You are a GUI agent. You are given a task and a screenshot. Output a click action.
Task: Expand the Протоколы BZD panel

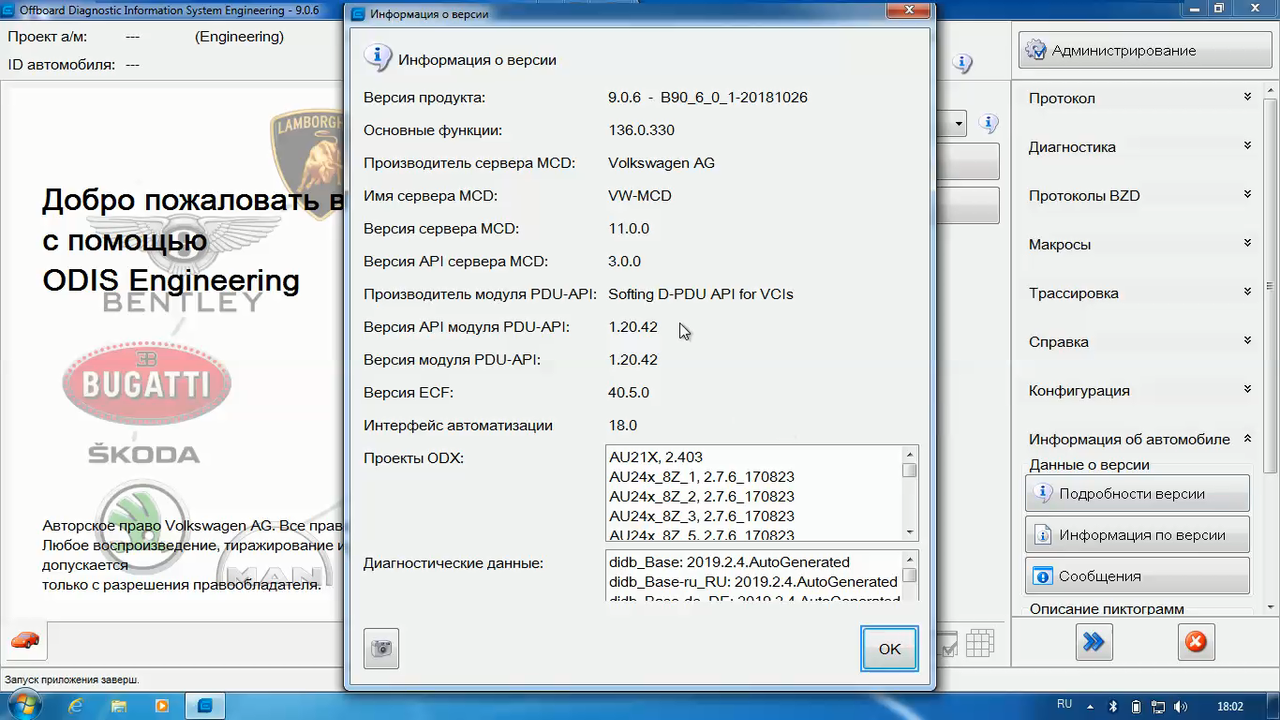click(1140, 196)
